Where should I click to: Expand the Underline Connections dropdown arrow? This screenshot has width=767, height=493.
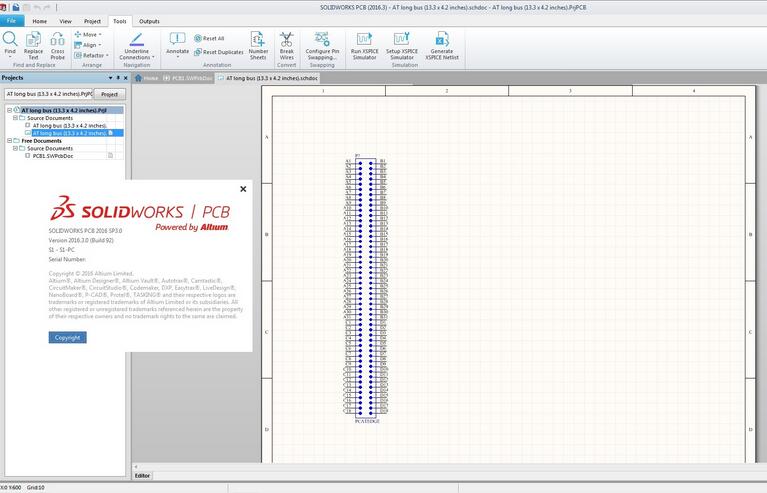click(x=153, y=57)
